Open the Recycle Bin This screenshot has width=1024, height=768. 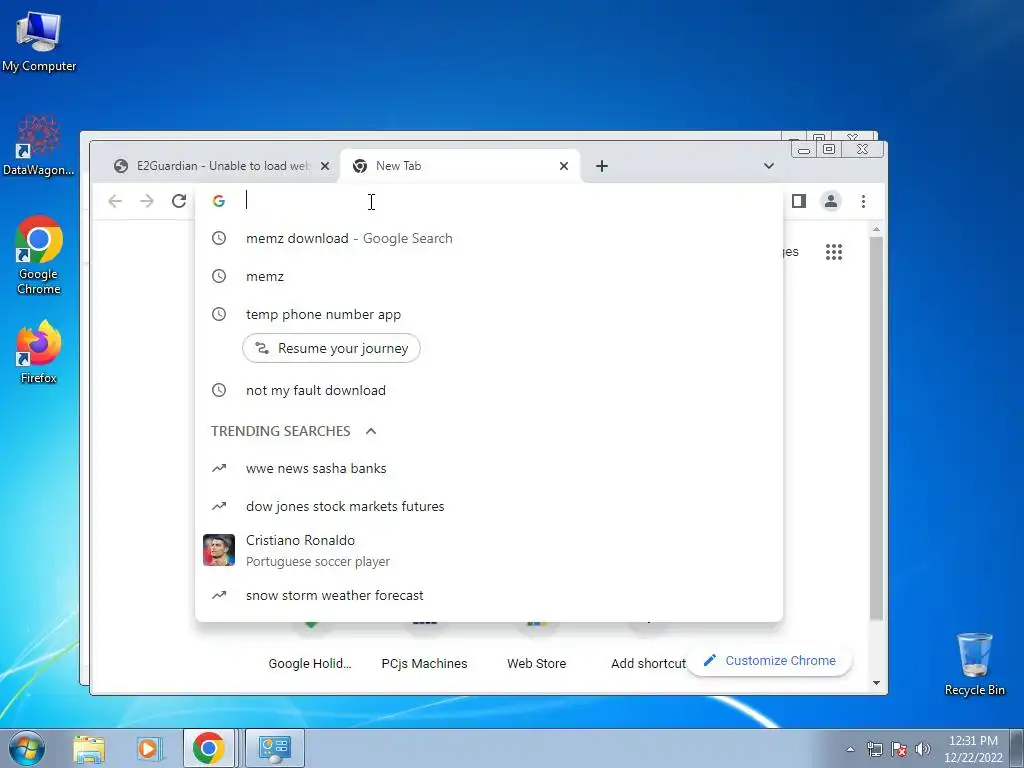(x=974, y=664)
